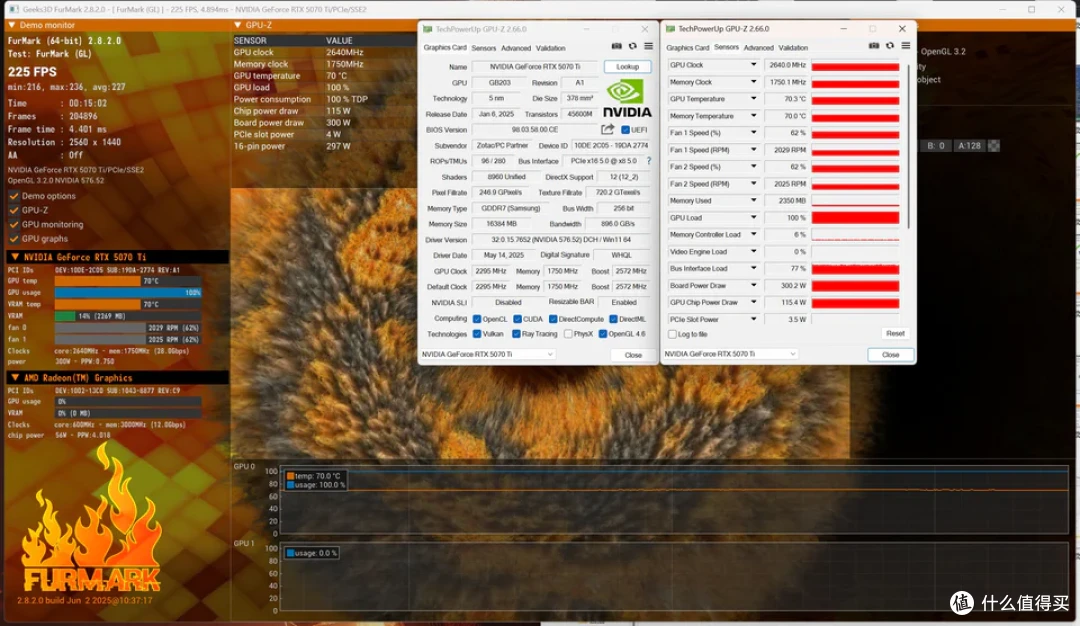The image size is (1080, 626).
Task: Click the A:128 button
Action: click(x=969, y=145)
